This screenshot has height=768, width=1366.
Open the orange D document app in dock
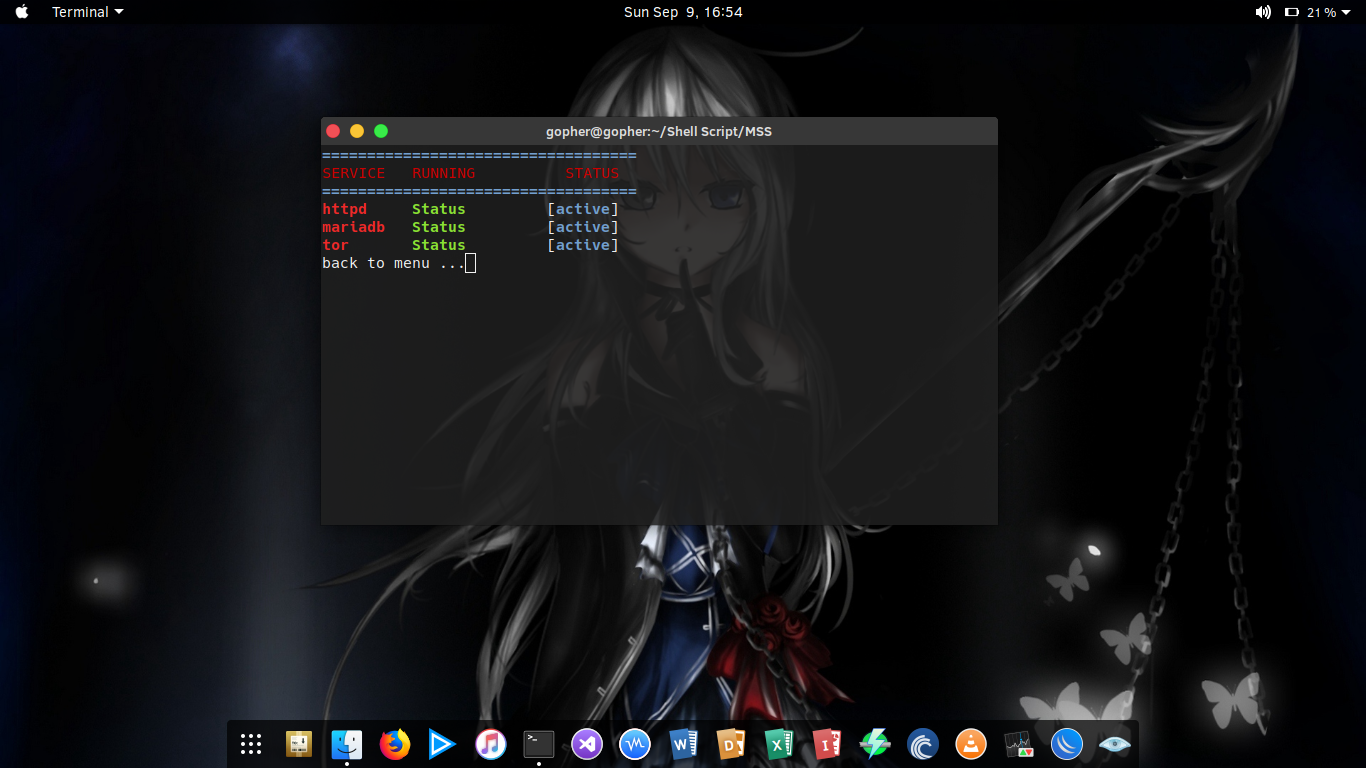point(731,744)
